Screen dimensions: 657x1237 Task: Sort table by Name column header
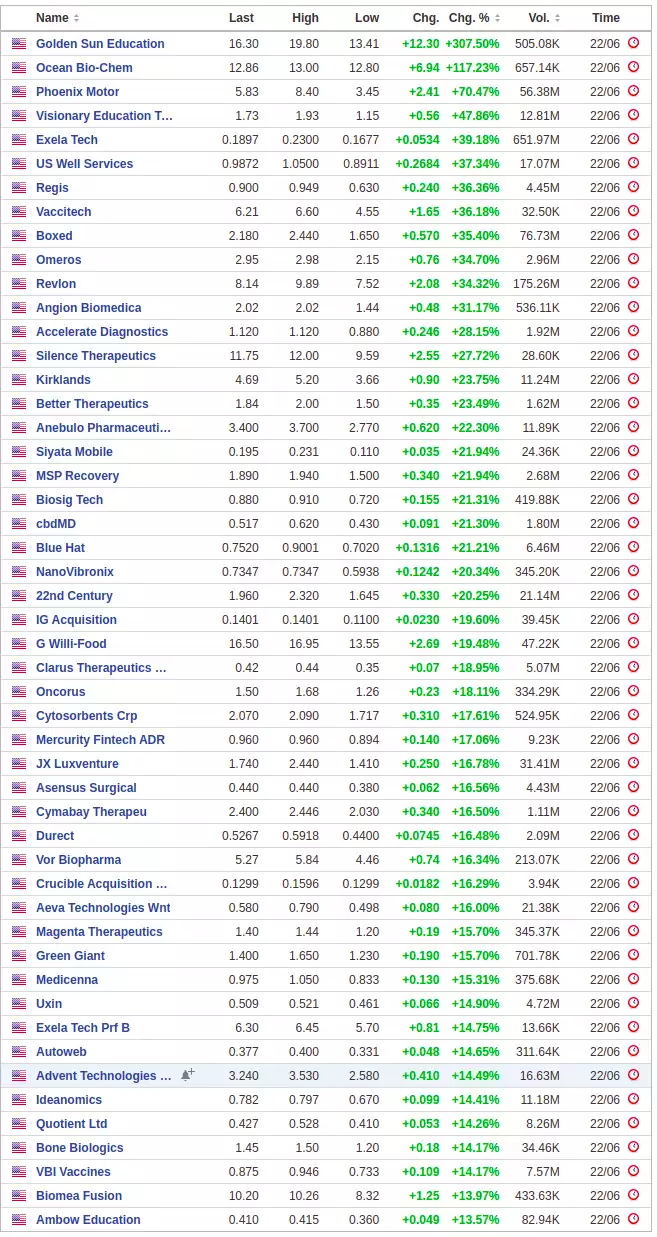pyautogui.click(x=57, y=18)
